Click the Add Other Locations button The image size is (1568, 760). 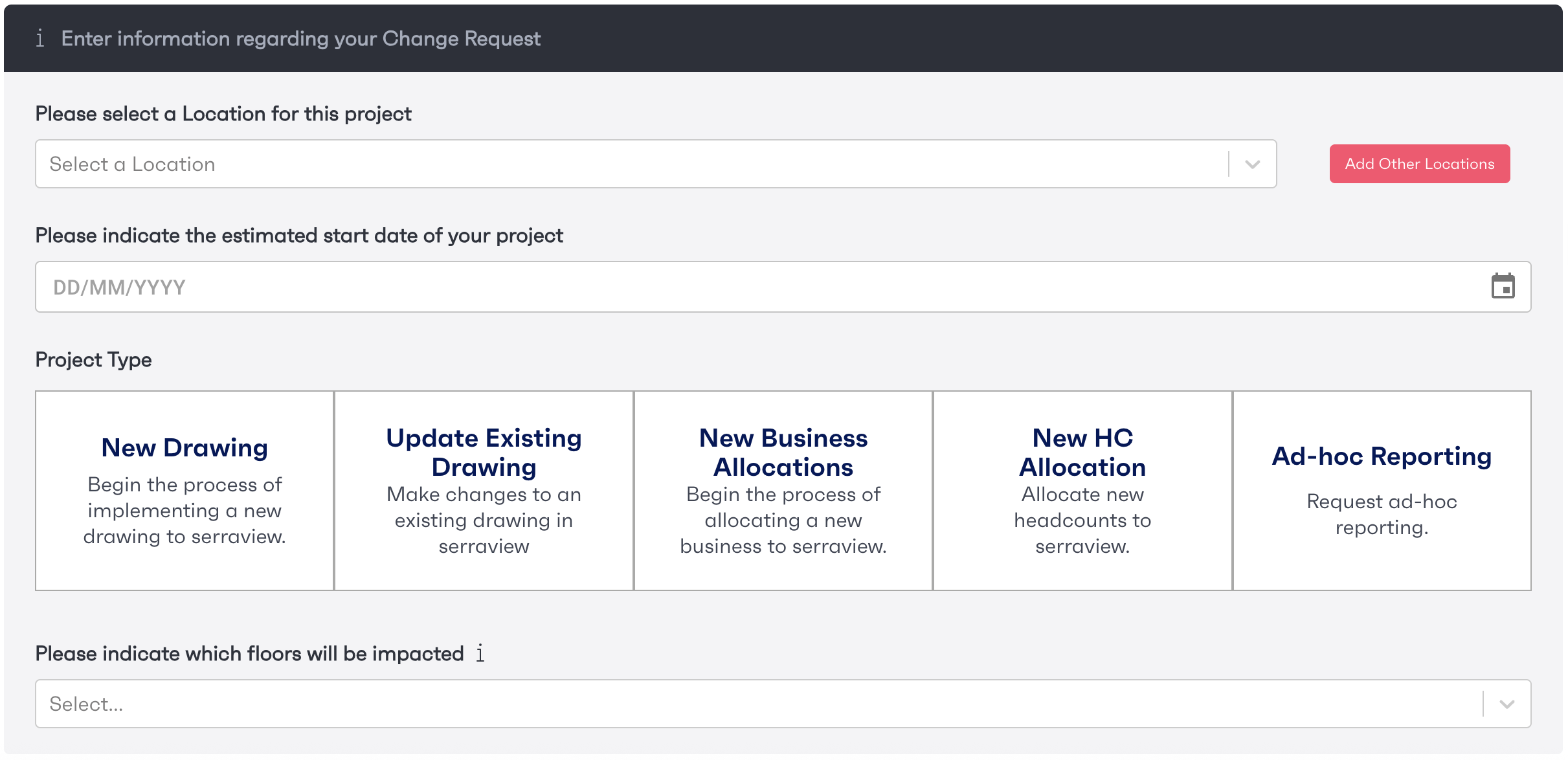click(x=1419, y=164)
